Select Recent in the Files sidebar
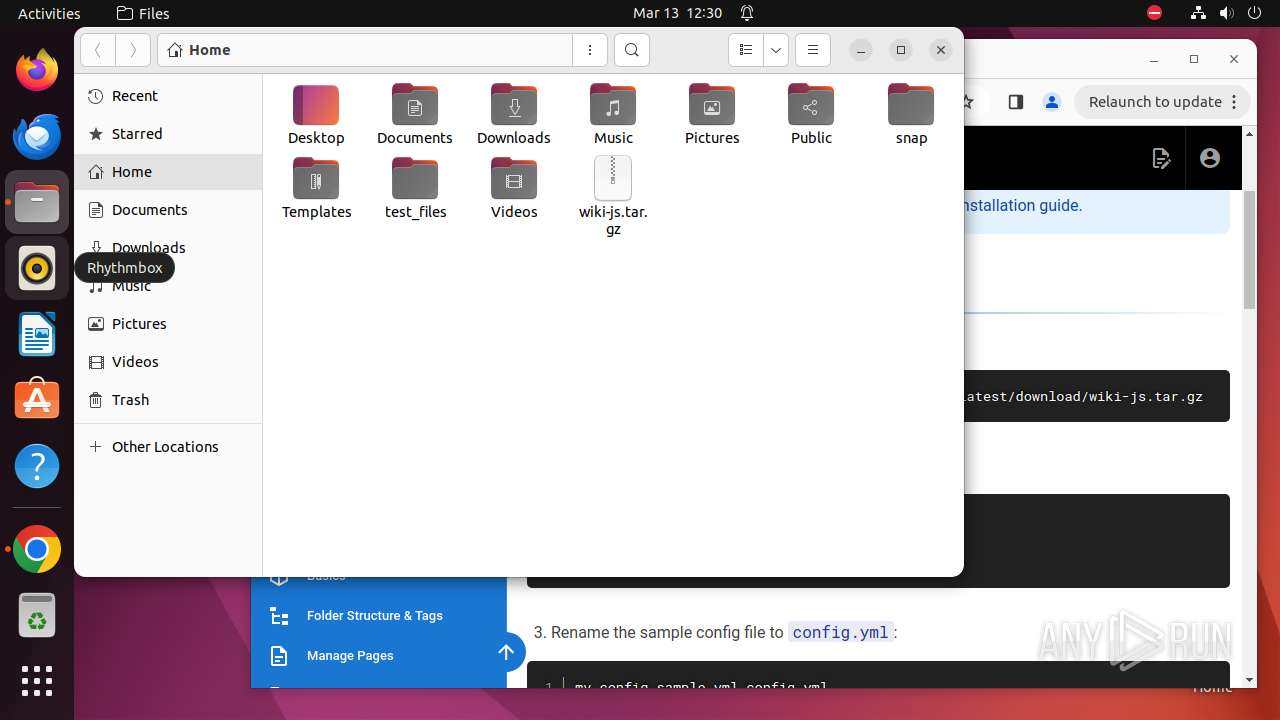 point(168,96)
